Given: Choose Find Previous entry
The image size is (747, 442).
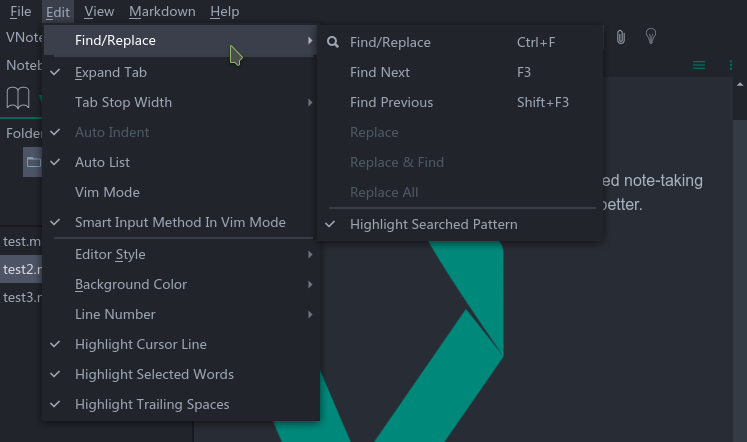Looking at the screenshot, I should pyautogui.click(x=460, y=102).
